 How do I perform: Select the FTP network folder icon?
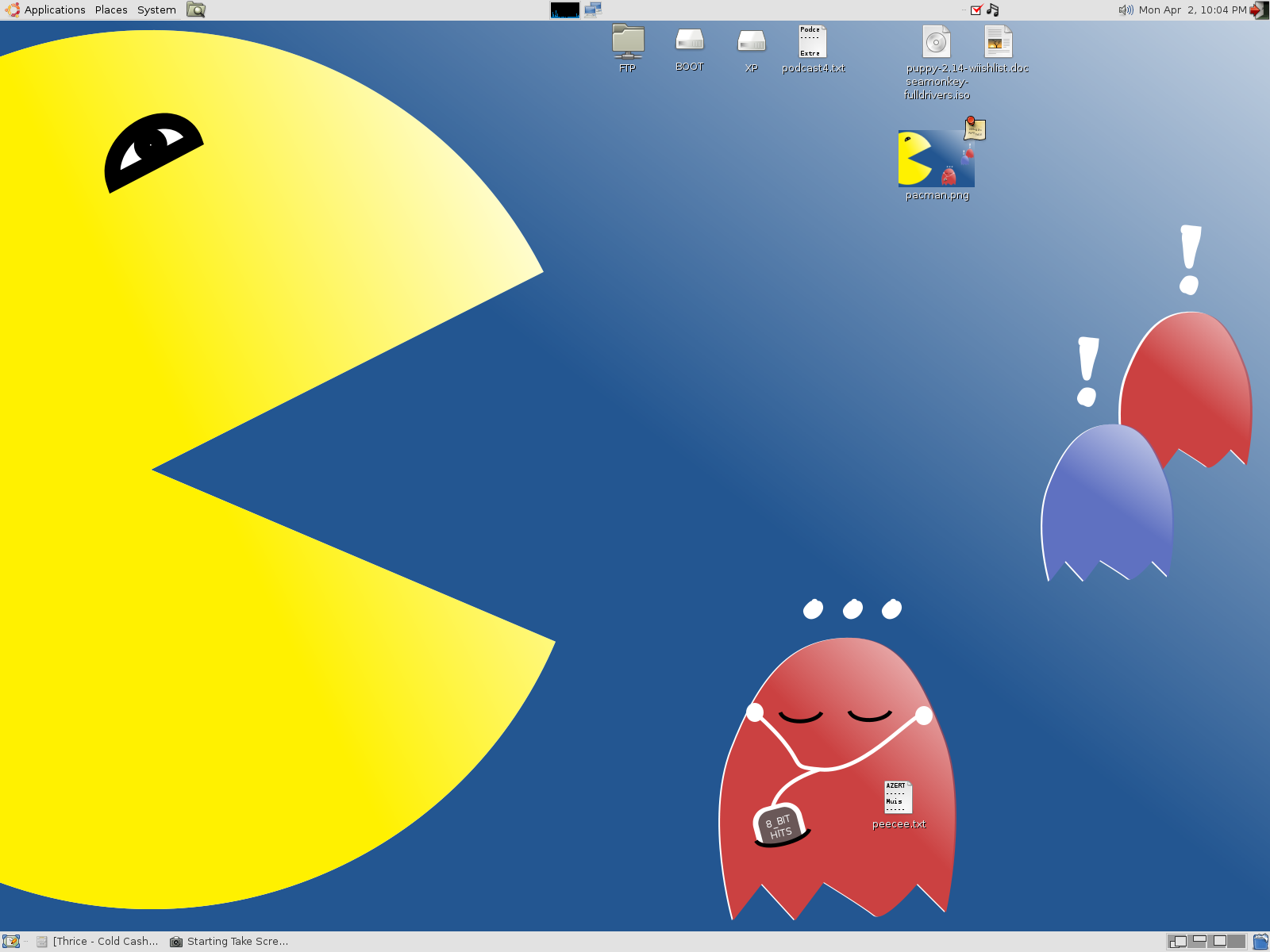click(628, 41)
